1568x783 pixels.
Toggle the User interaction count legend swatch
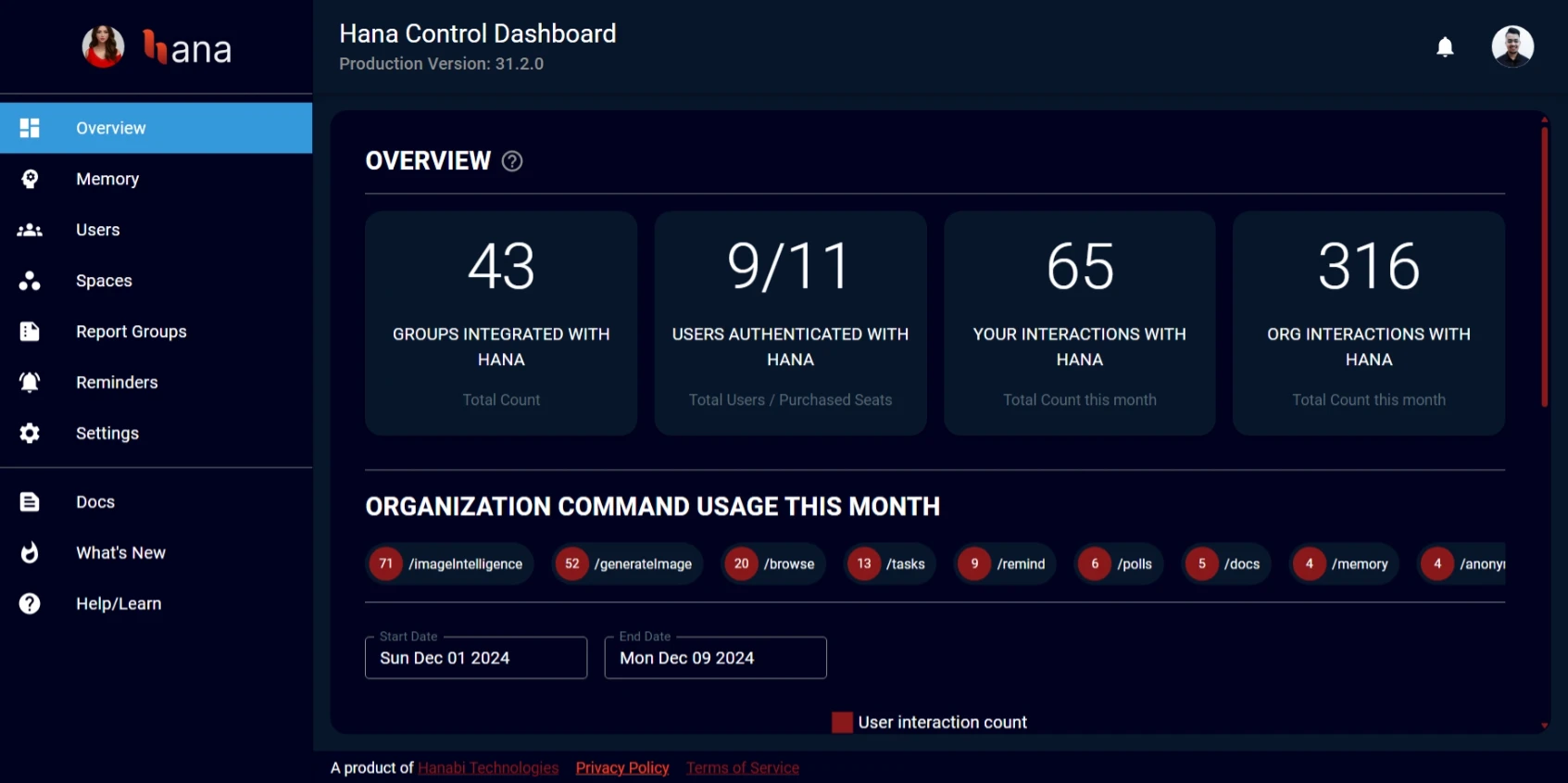(x=842, y=723)
